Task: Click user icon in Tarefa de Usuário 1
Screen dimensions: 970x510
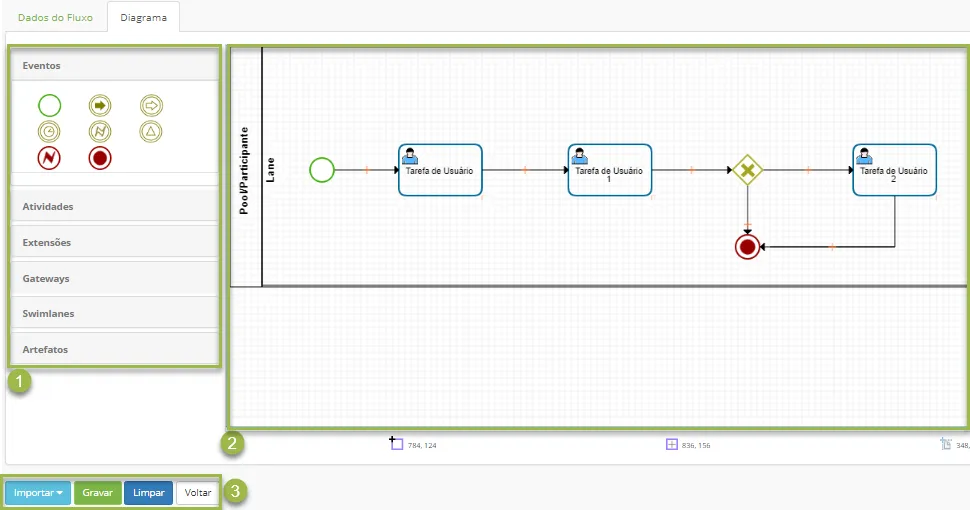Action: [x=580, y=156]
